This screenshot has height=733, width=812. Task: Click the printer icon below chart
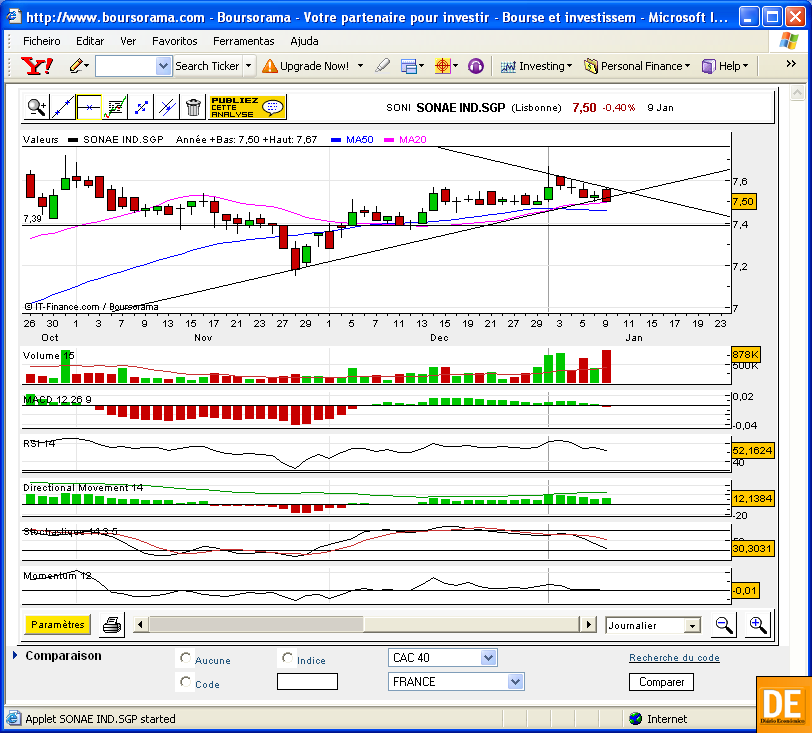[112, 625]
